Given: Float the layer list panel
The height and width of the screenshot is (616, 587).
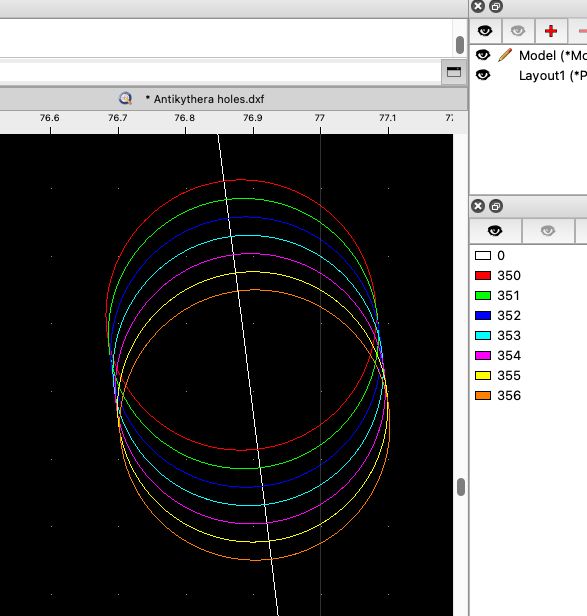Looking at the screenshot, I should coord(496,206).
